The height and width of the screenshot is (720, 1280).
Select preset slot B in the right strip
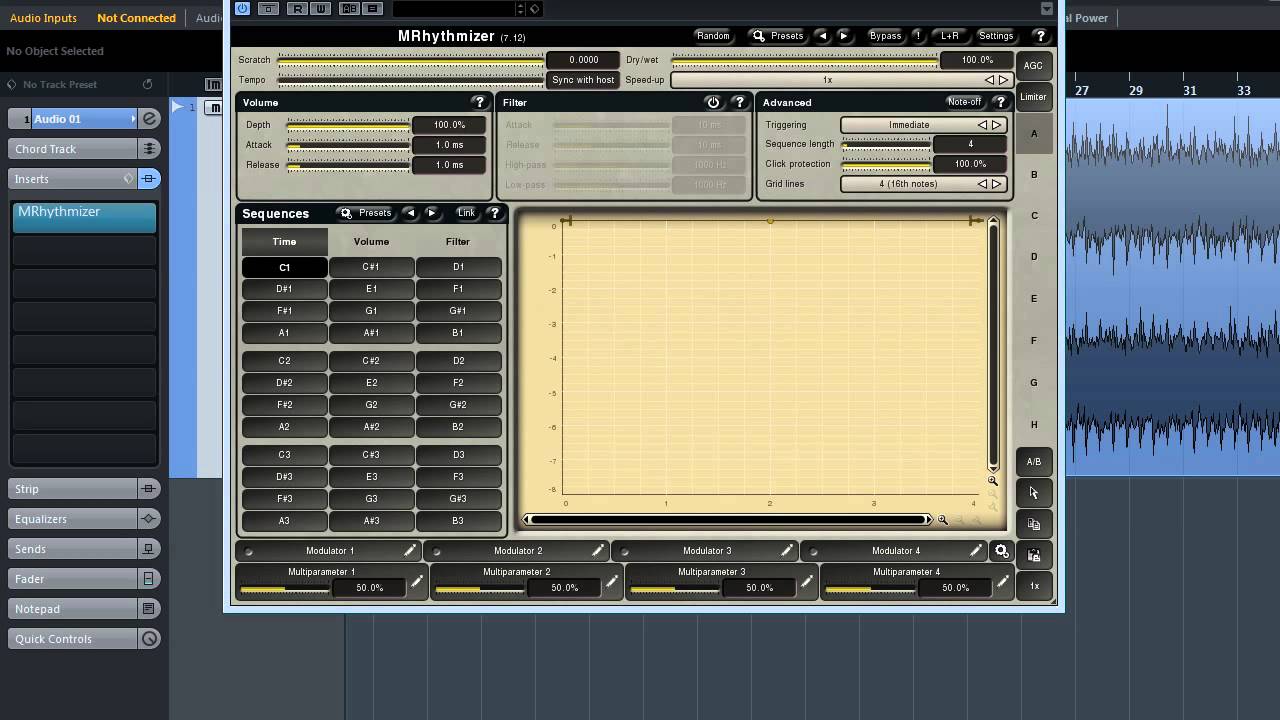(x=1034, y=175)
